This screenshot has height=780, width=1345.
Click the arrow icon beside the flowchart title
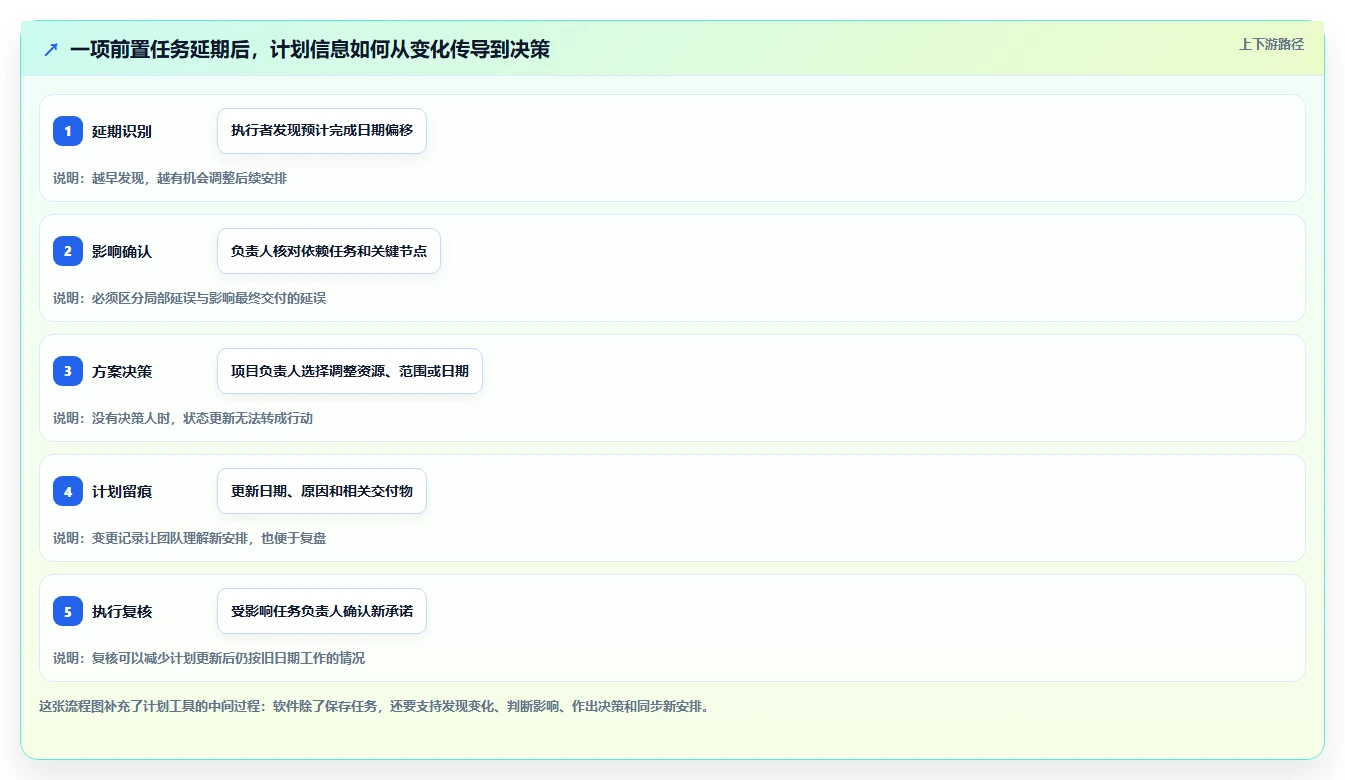click(x=51, y=49)
